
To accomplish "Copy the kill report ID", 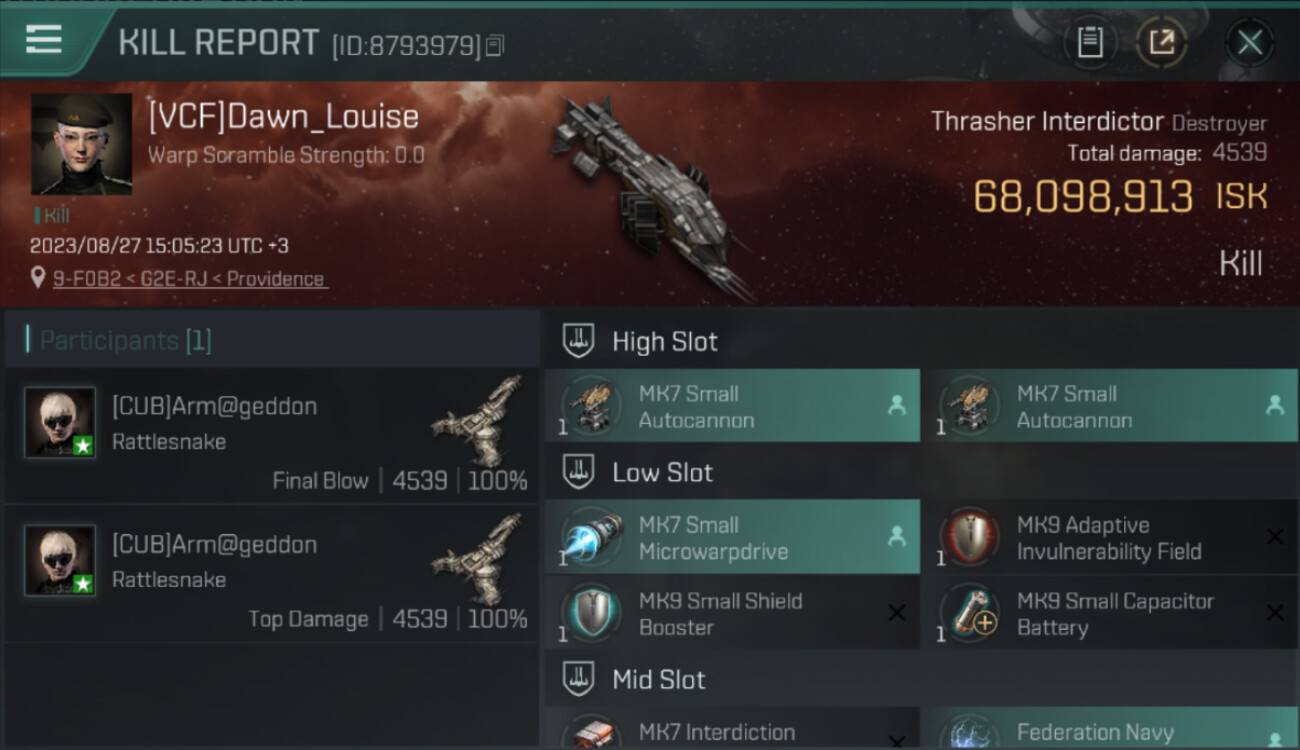I will click(x=497, y=45).
